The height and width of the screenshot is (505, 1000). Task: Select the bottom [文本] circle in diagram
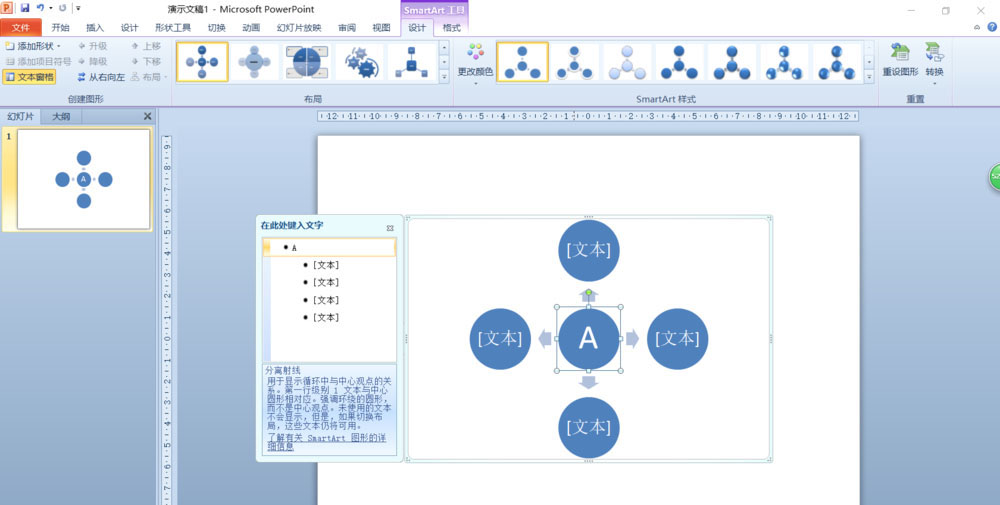pos(588,427)
